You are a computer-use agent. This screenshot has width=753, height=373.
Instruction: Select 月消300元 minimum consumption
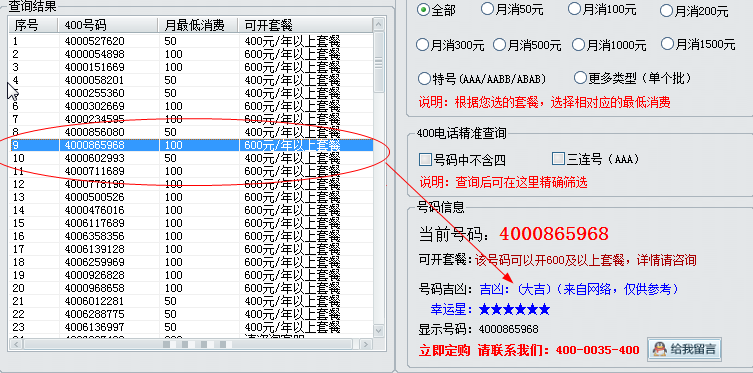coord(422,45)
